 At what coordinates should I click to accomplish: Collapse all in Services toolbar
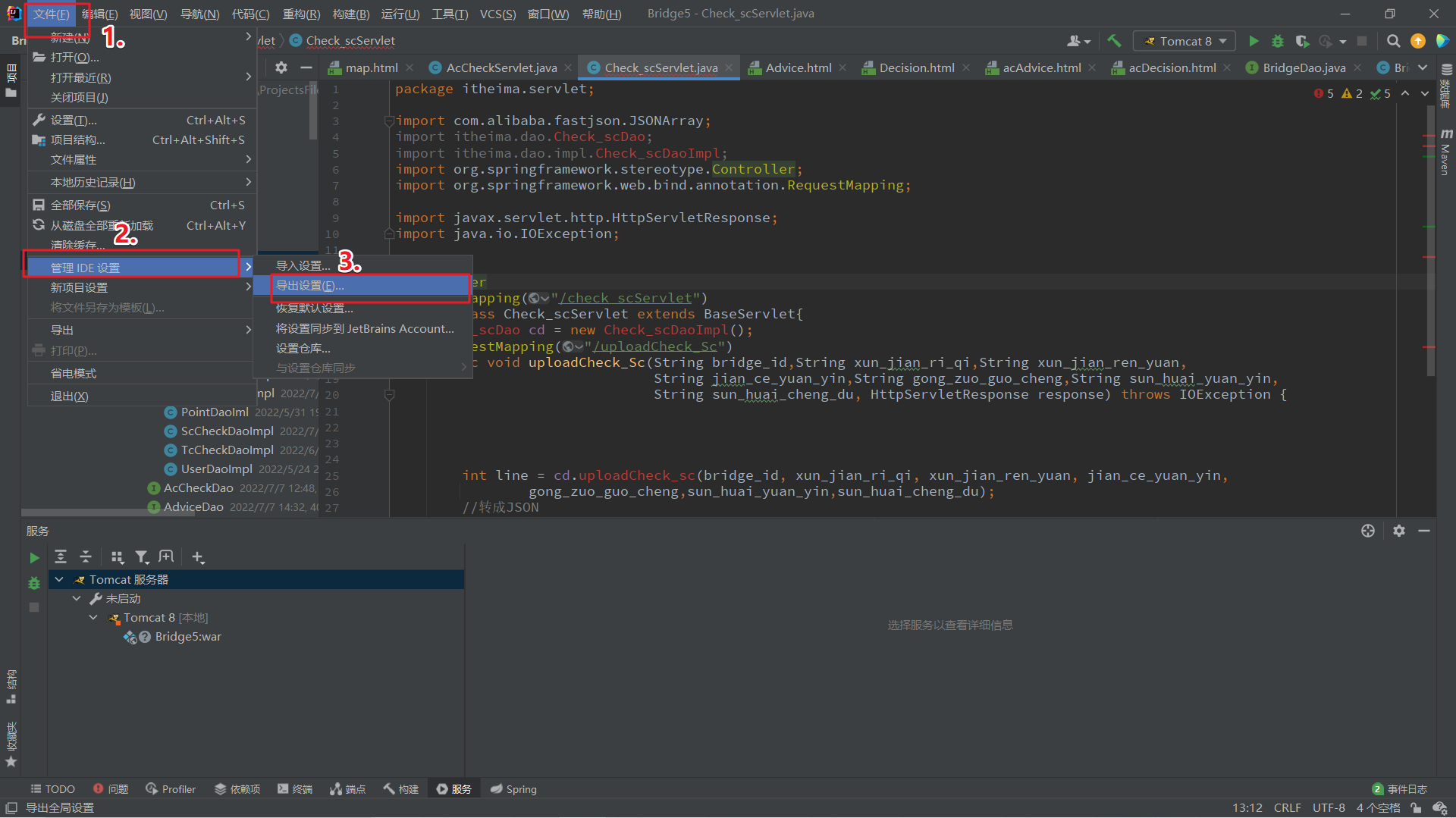tap(86, 557)
